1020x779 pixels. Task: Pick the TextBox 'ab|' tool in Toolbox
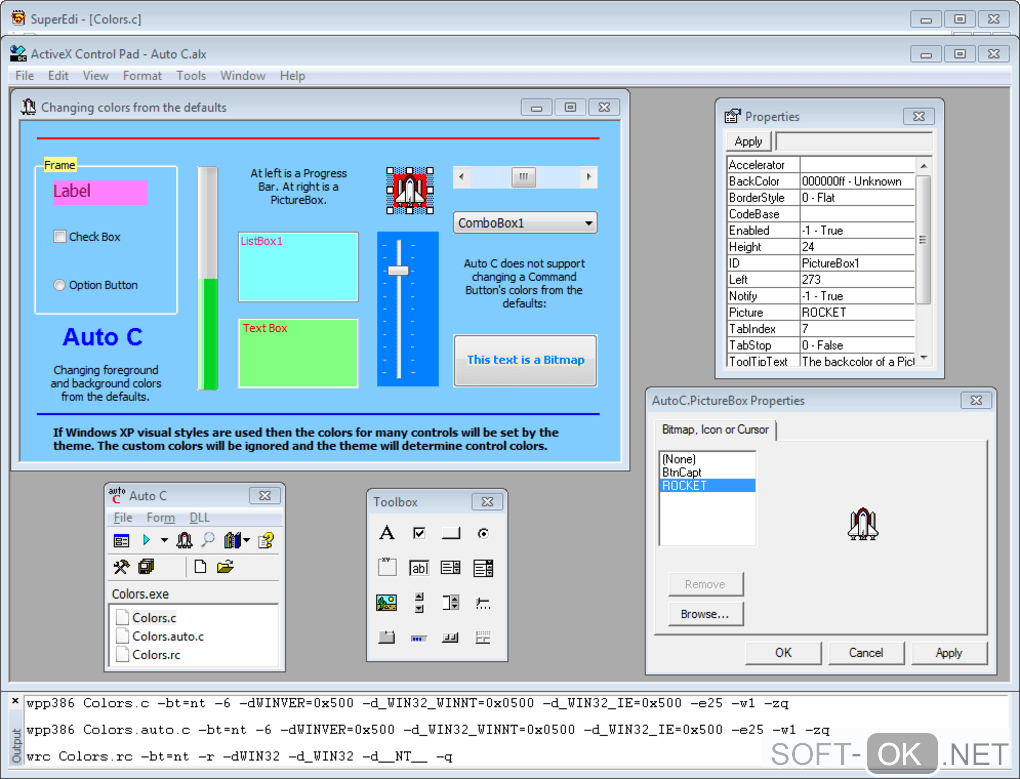click(419, 568)
